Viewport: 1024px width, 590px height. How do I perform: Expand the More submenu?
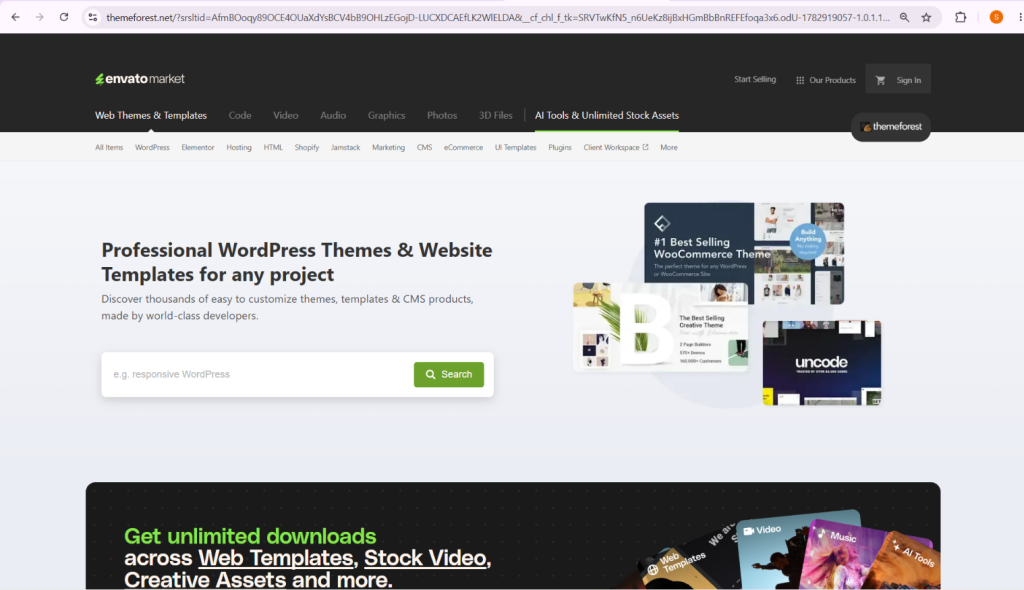(669, 148)
